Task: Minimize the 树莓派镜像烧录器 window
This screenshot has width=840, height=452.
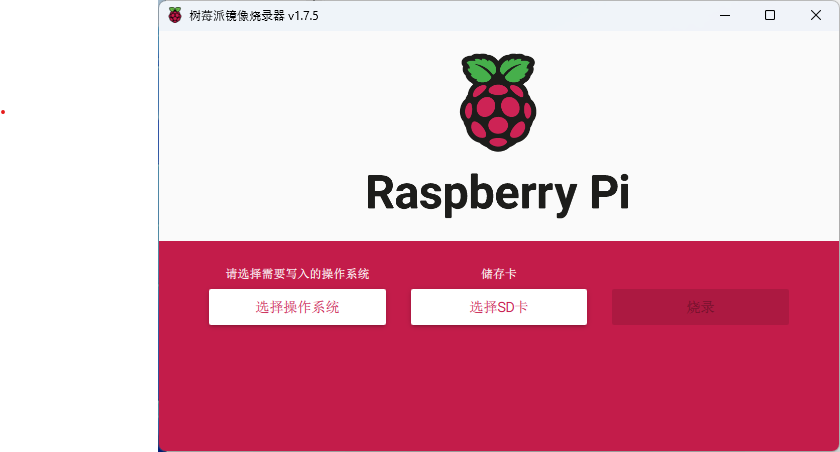Action: pos(725,15)
